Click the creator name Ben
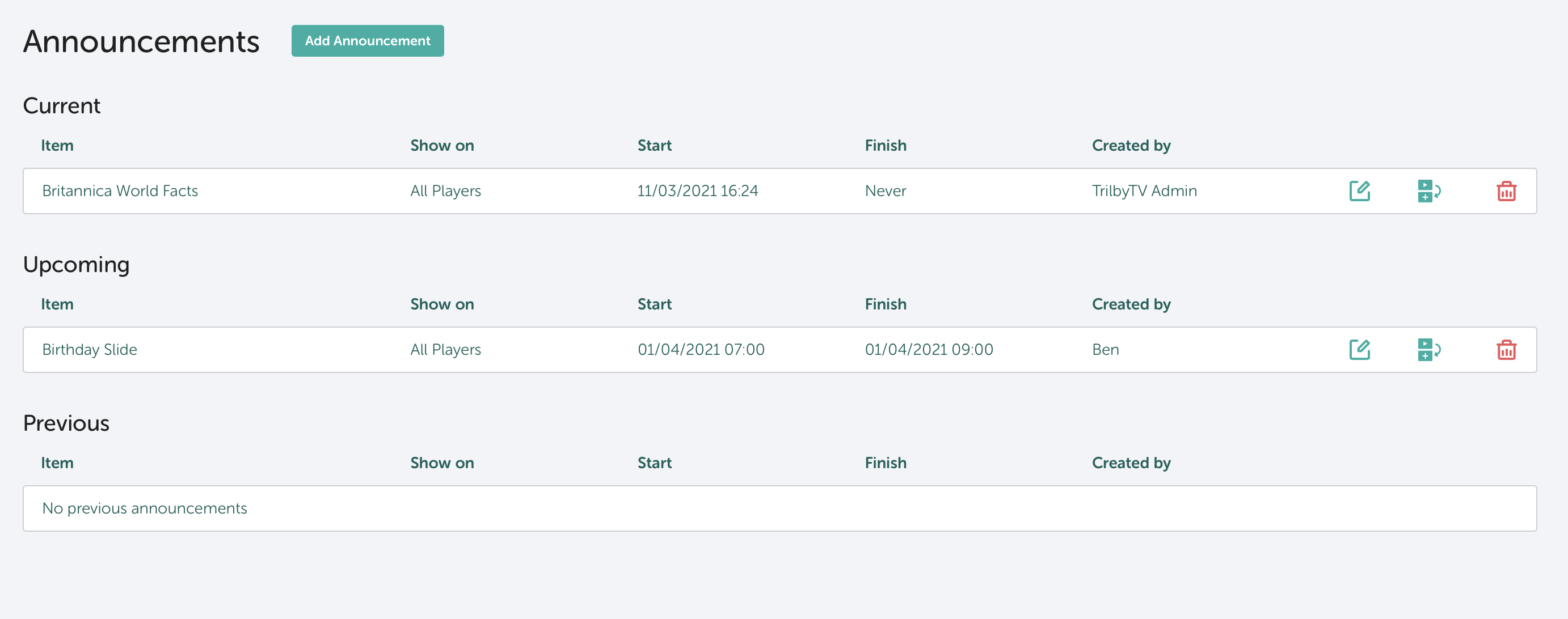Viewport: 1568px width, 619px height. 1105,350
